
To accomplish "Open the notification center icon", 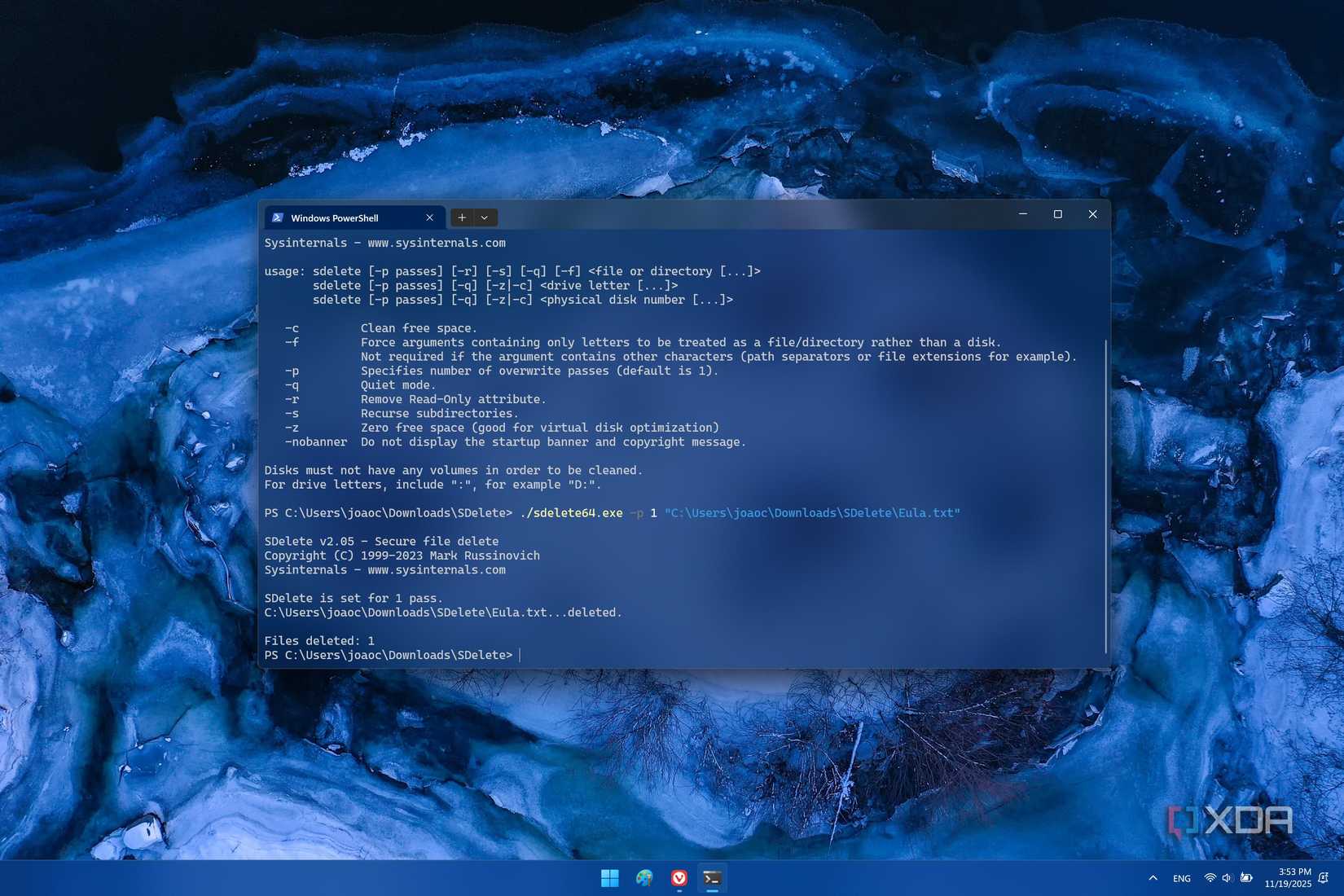I will 1322,878.
